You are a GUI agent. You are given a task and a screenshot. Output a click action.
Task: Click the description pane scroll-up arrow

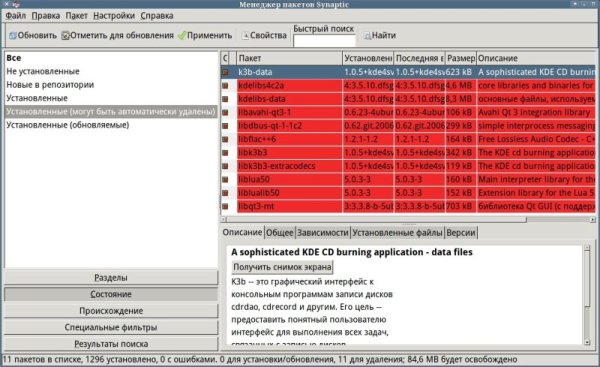point(587,249)
